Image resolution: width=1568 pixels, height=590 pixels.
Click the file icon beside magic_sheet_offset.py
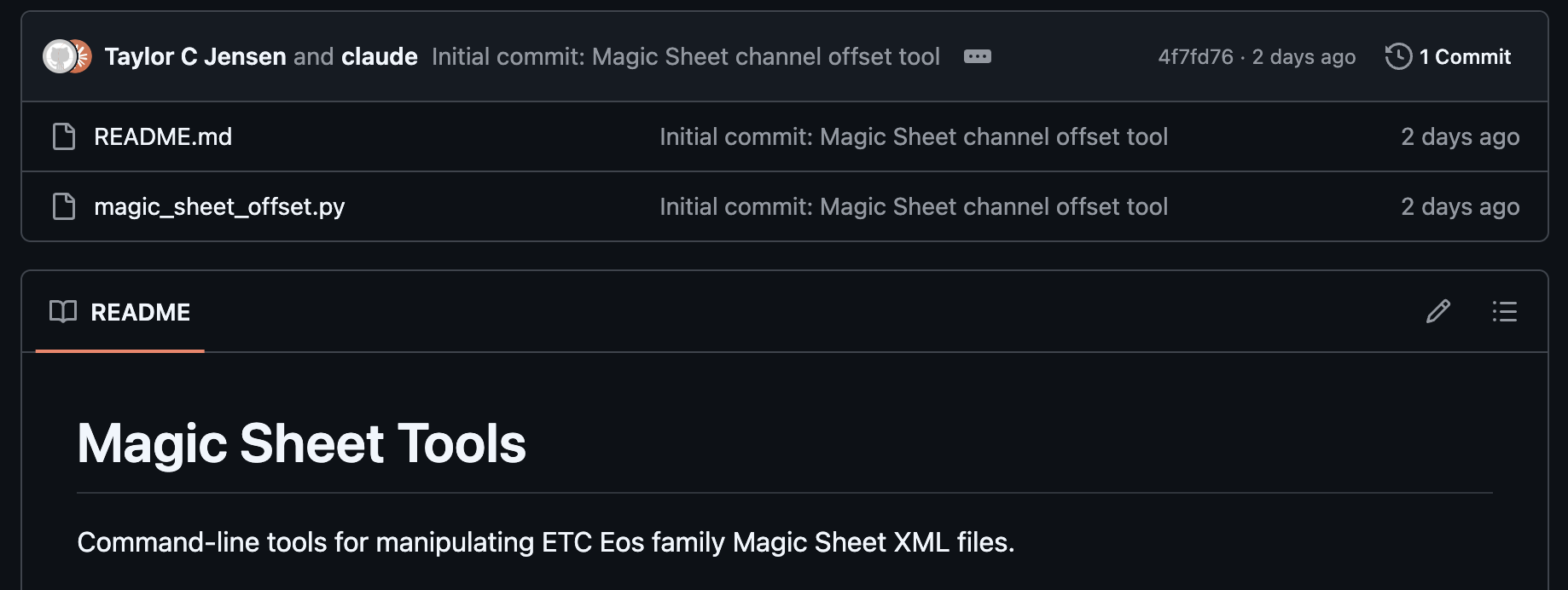(63, 206)
